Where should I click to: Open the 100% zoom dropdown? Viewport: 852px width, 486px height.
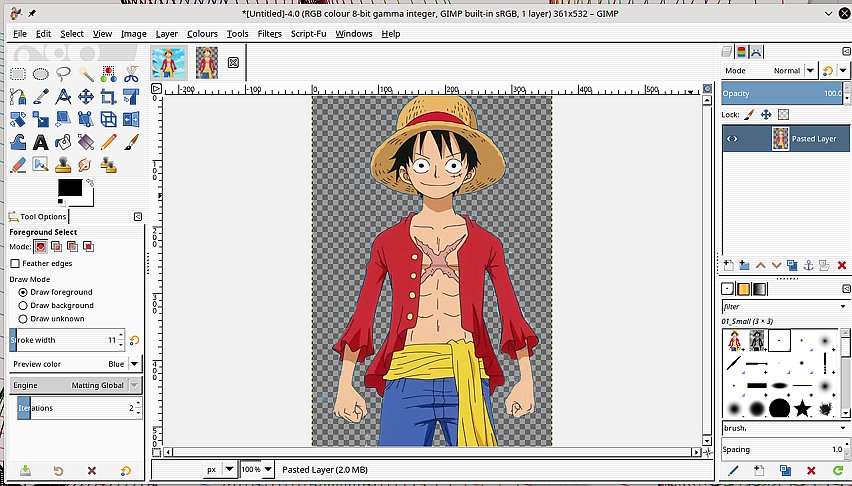point(268,469)
